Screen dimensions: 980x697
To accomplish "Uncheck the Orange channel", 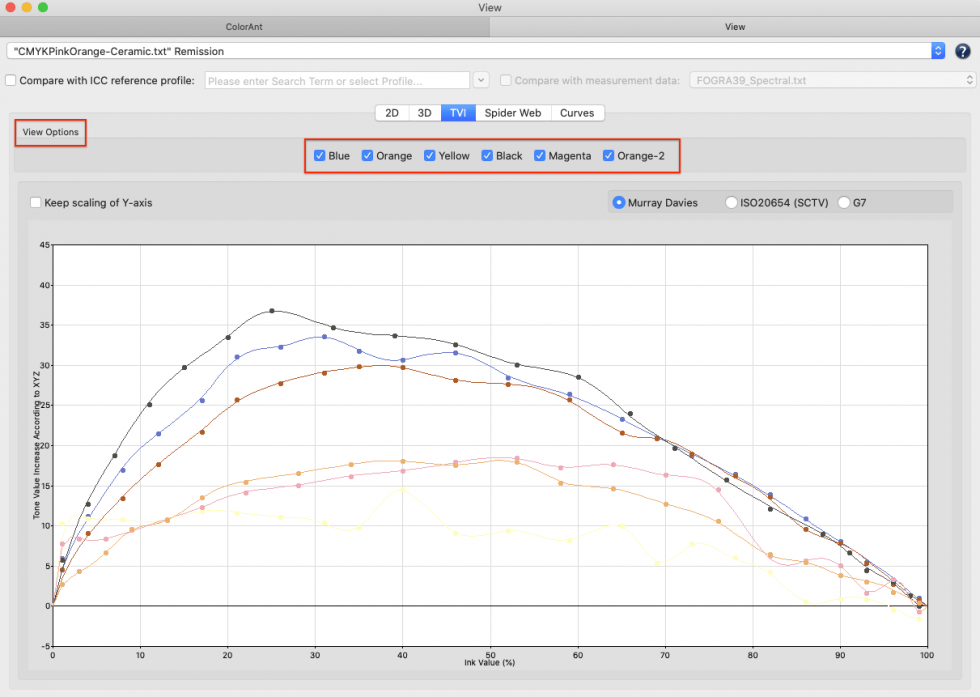I will click(367, 155).
